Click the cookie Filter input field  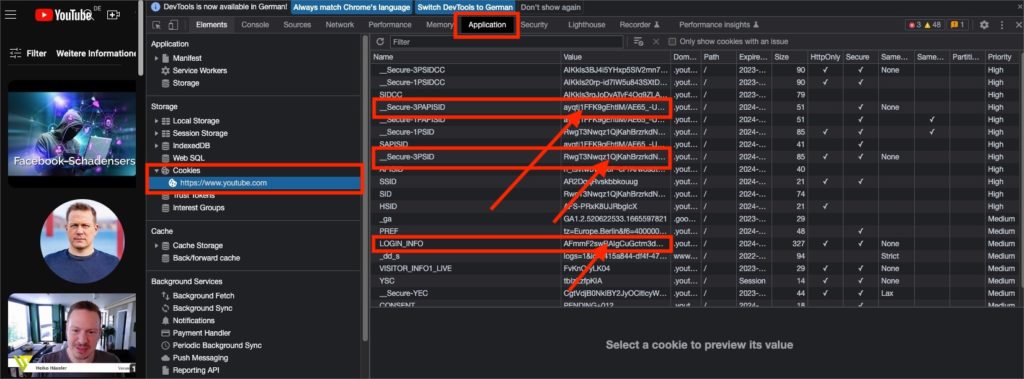click(507, 41)
